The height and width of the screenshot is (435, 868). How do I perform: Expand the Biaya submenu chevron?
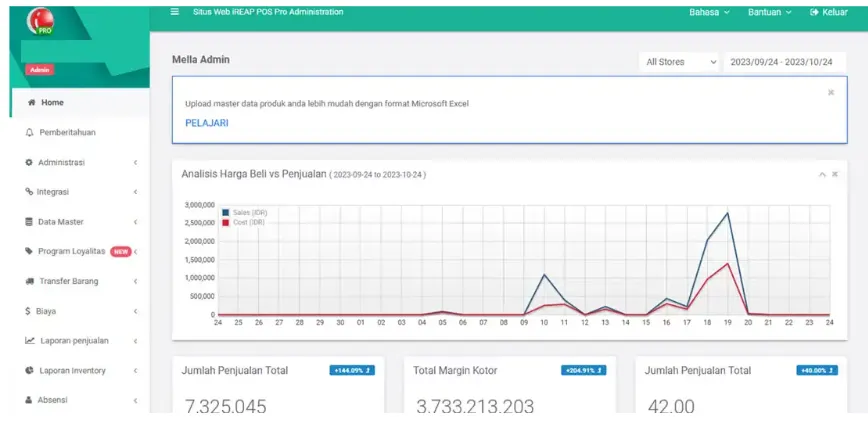(136, 311)
